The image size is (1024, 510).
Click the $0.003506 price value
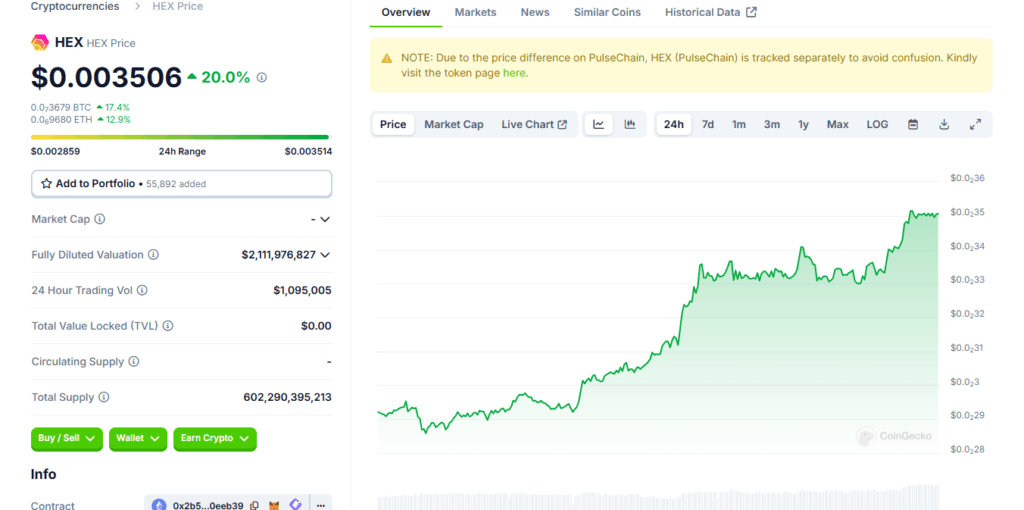(106, 78)
